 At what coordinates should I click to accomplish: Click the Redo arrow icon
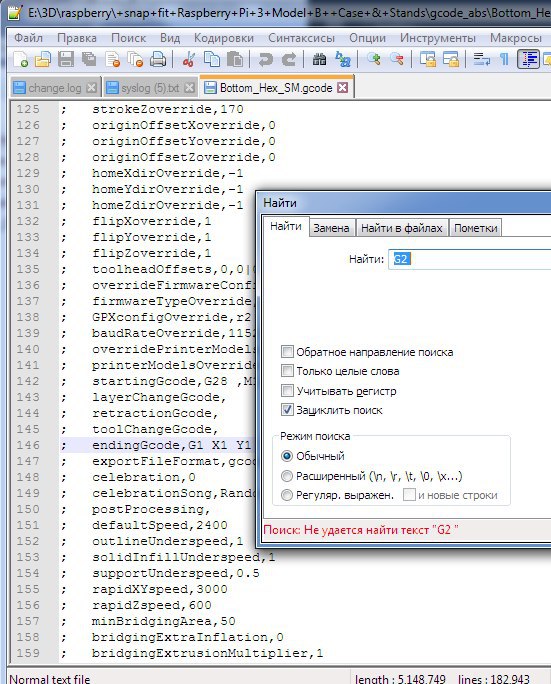point(288,59)
